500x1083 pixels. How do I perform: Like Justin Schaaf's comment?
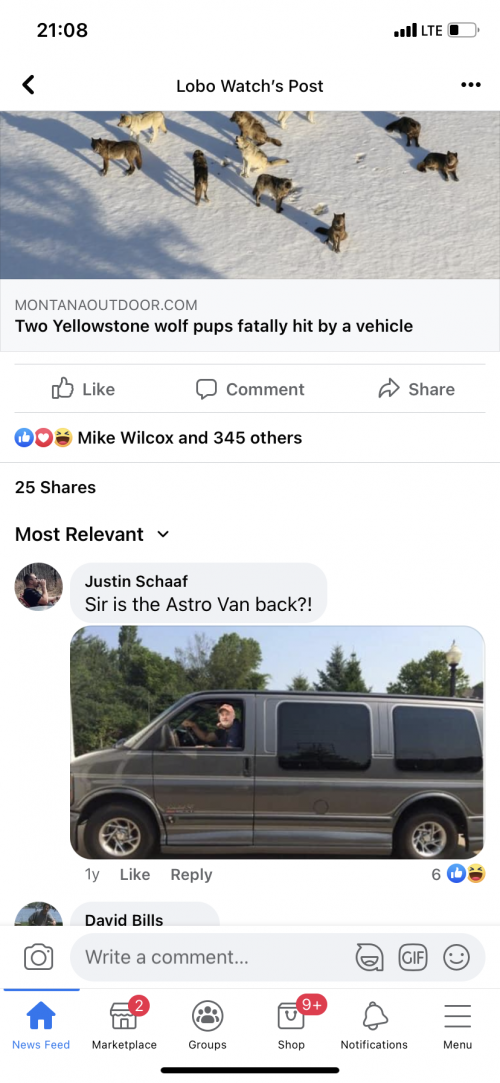click(135, 874)
